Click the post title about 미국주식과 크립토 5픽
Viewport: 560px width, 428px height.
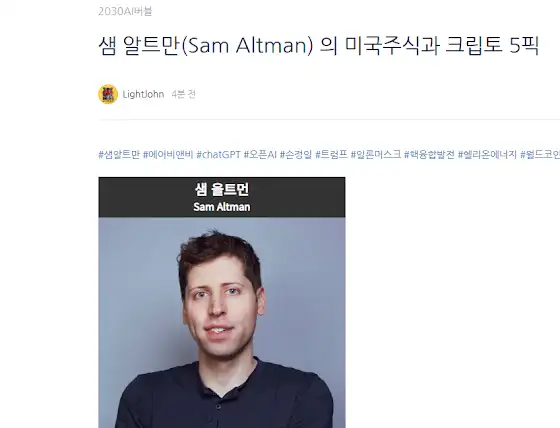(x=318, y=46)
